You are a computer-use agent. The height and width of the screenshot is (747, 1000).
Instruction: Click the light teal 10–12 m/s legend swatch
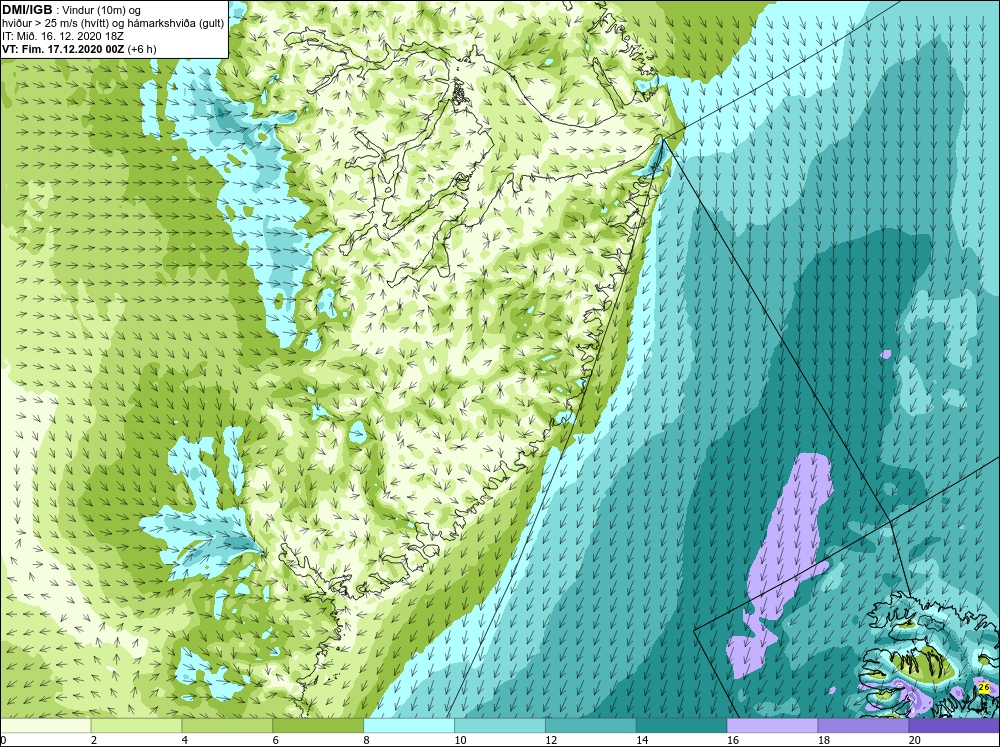500,725
